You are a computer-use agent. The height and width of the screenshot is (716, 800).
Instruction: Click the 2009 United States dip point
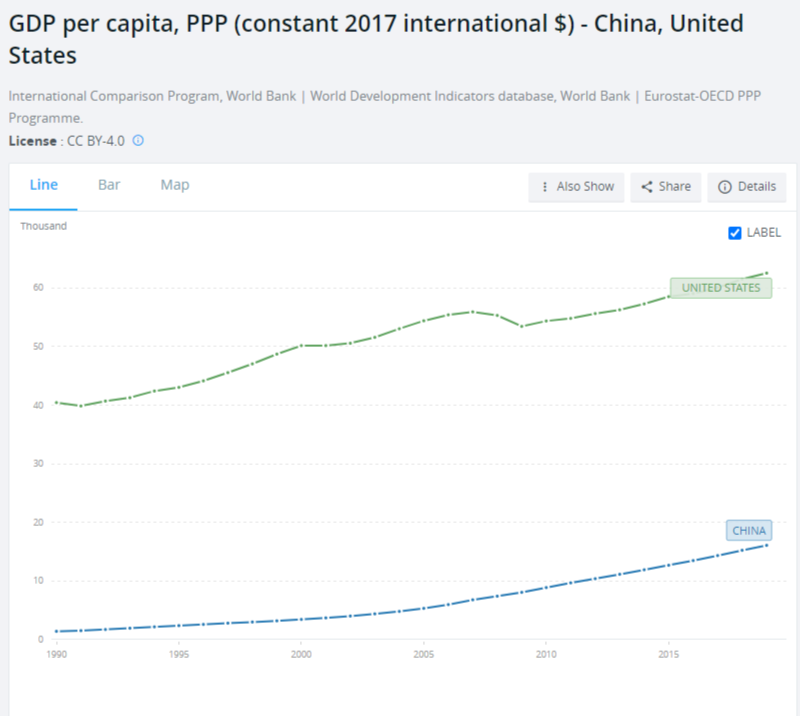point(521,326)
